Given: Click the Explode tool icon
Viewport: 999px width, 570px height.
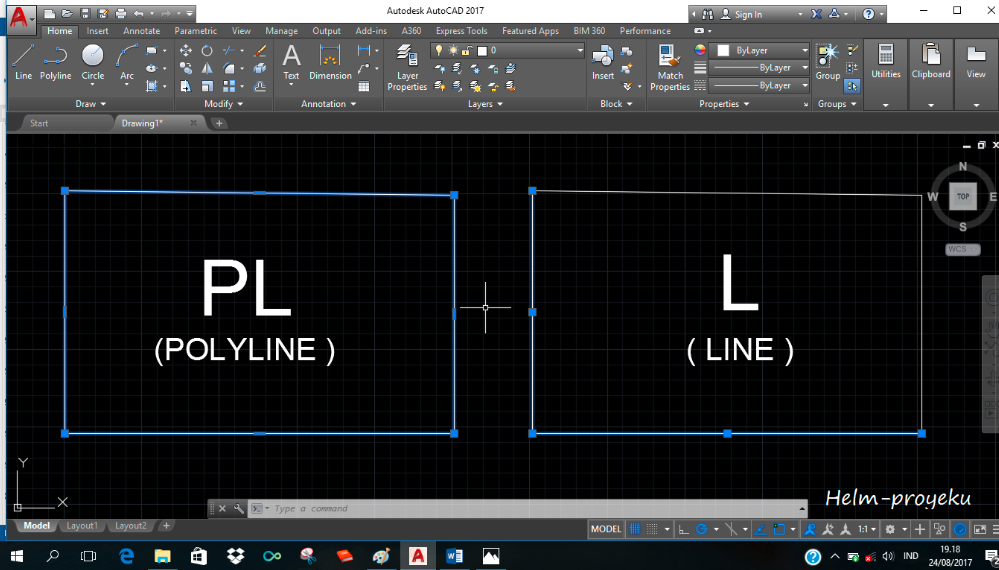Looking at the screenshot, I should click(x=260, y=68).
